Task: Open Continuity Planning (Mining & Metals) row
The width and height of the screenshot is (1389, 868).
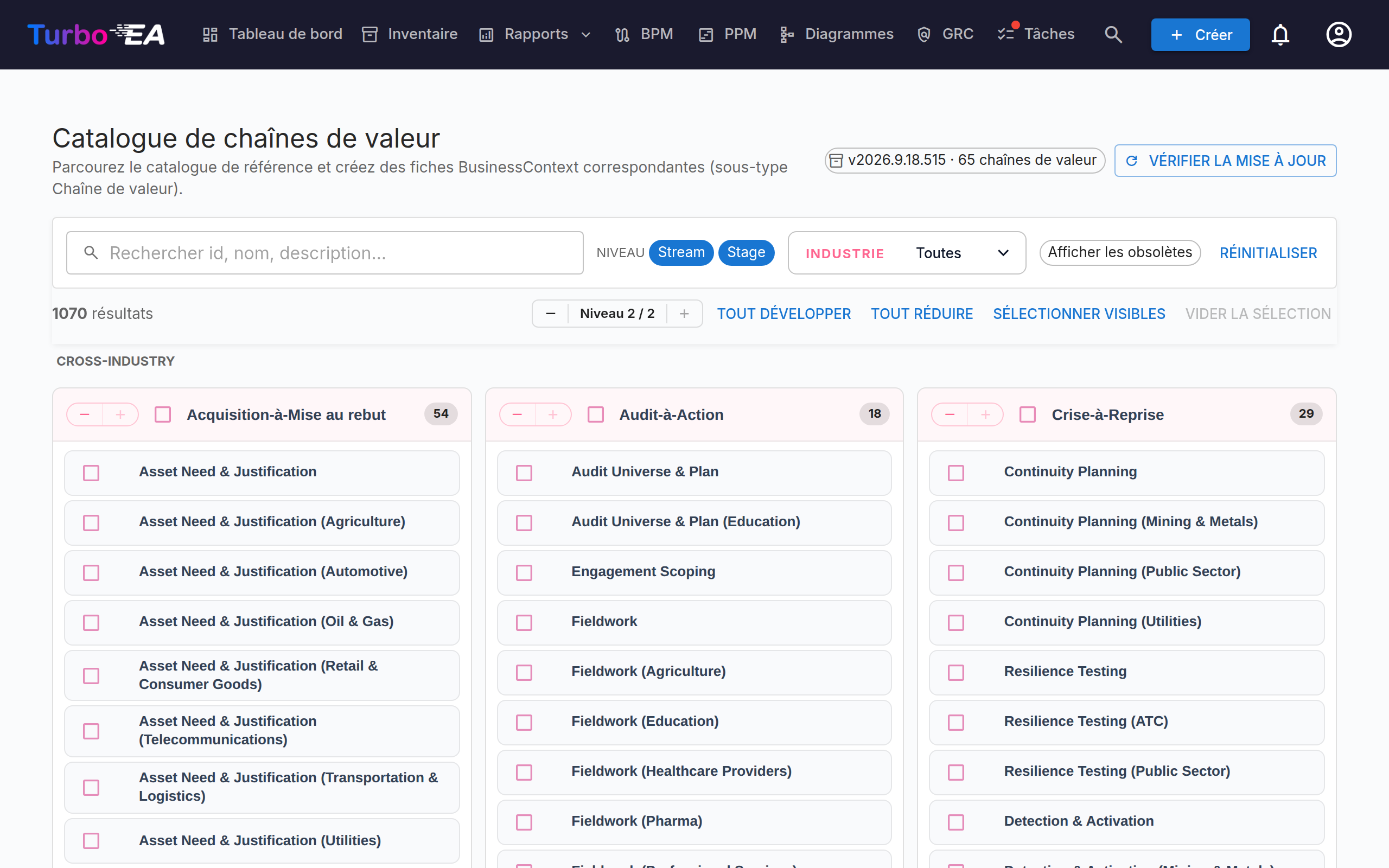Action: click(1126, 522)
